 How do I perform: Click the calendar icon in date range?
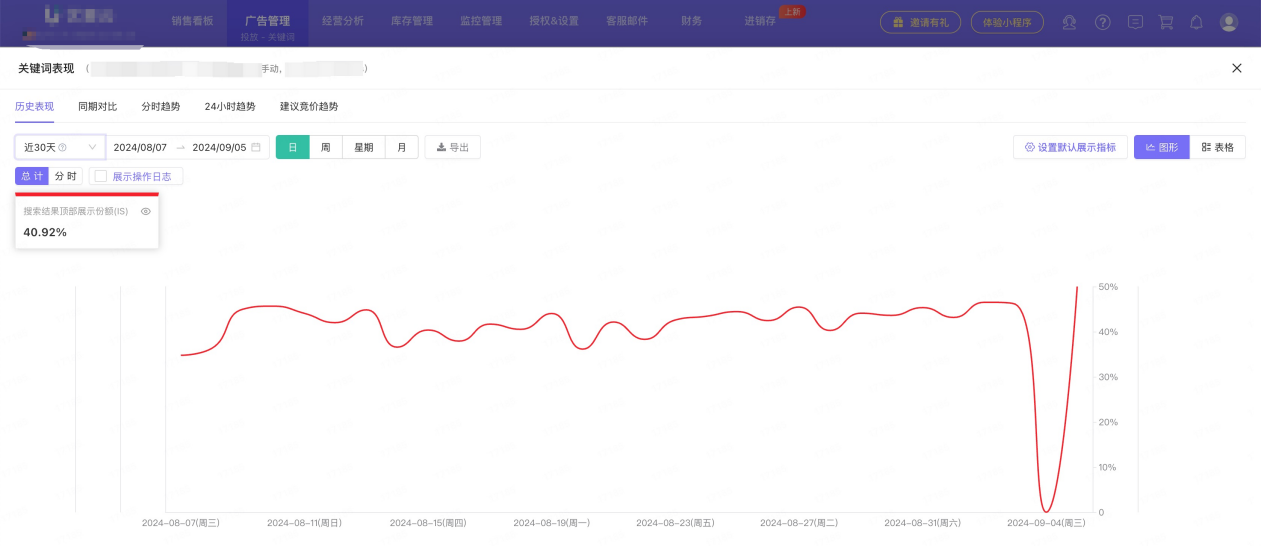(x=256, y=147)
